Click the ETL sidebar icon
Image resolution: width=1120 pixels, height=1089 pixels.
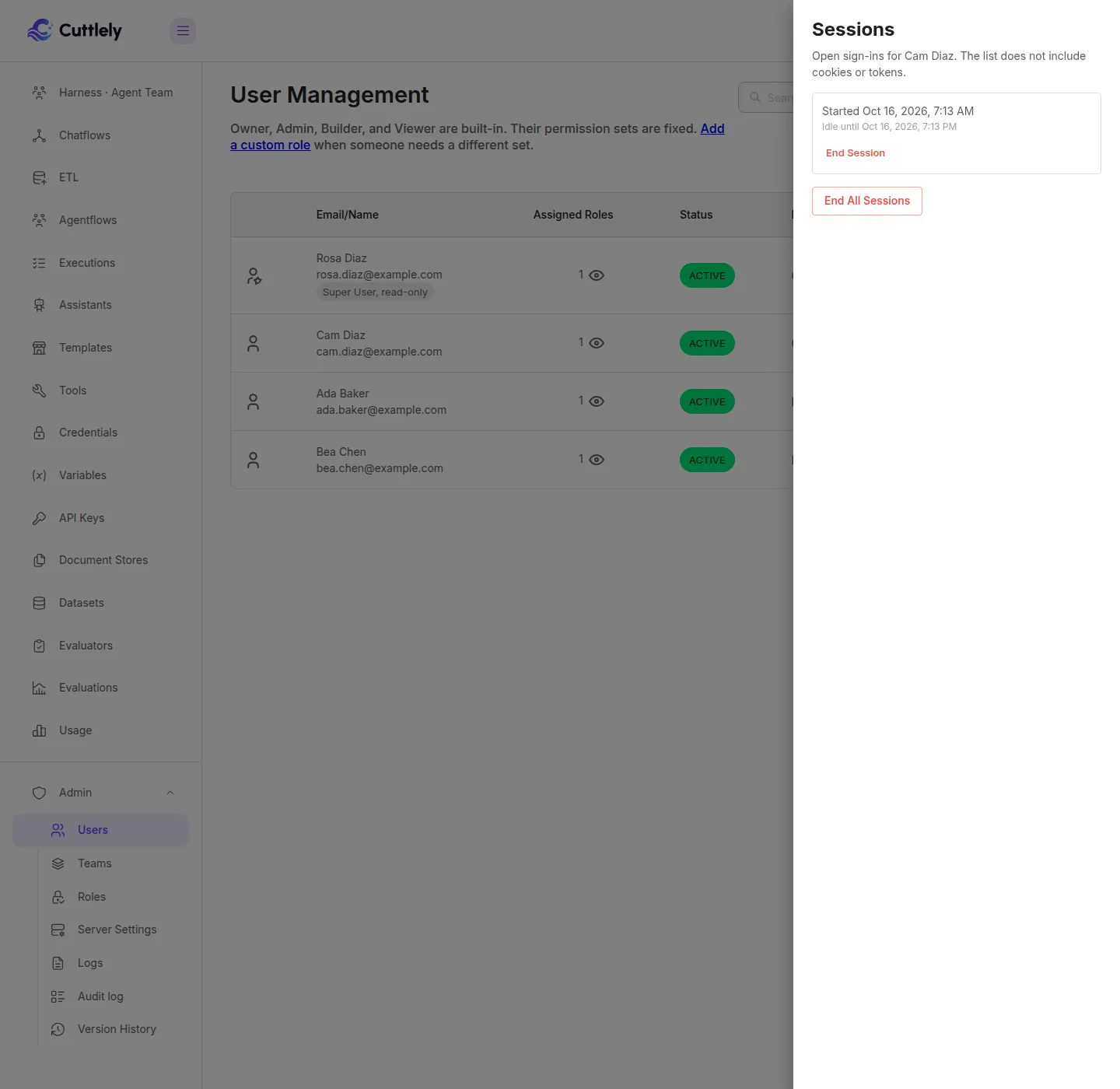39,177
